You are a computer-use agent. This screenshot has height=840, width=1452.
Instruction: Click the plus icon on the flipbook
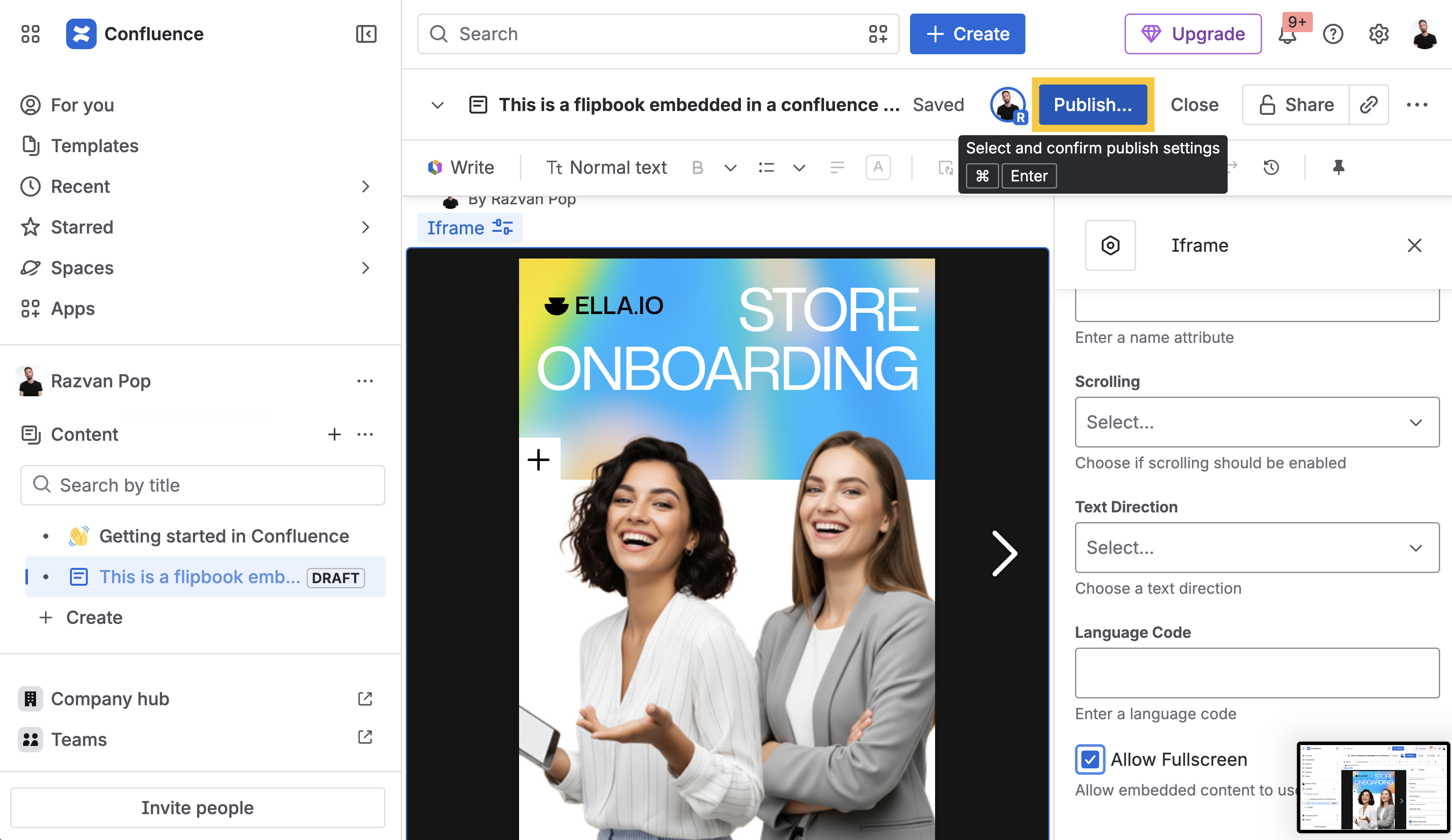point(539,459)
